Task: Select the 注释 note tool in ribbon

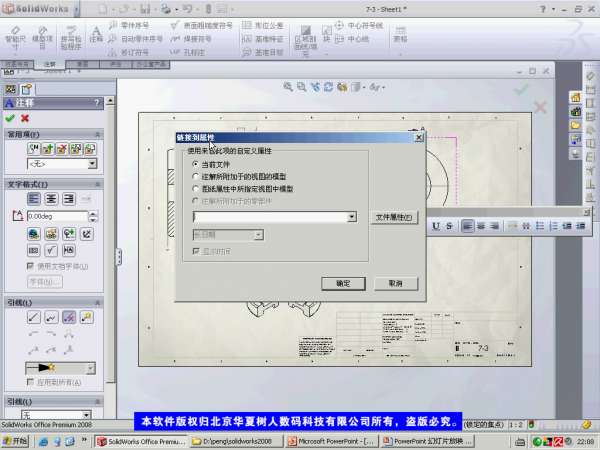Action: coord(96,34)
